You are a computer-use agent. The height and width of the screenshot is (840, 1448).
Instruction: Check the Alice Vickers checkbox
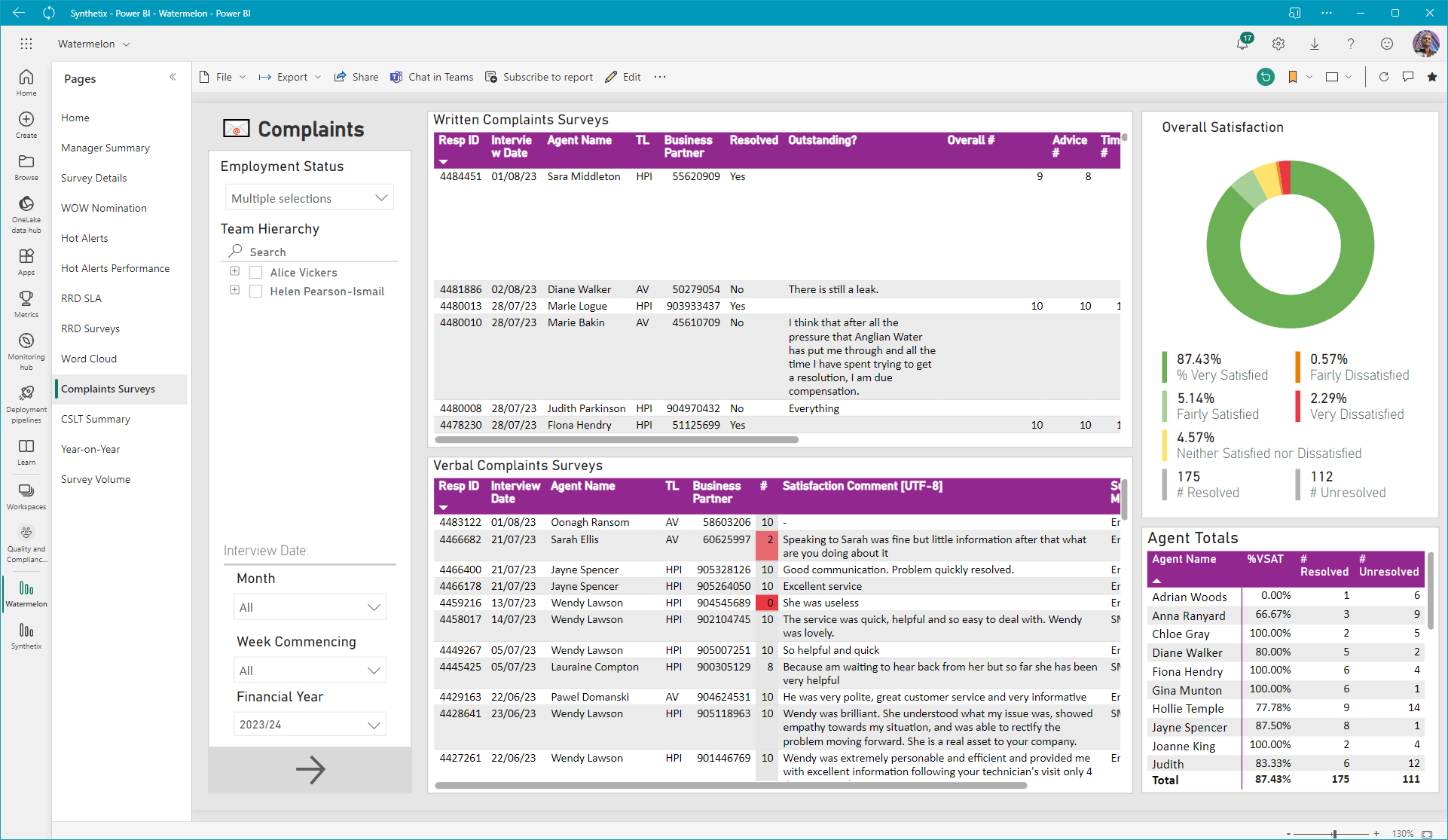(x=256, y=273)
